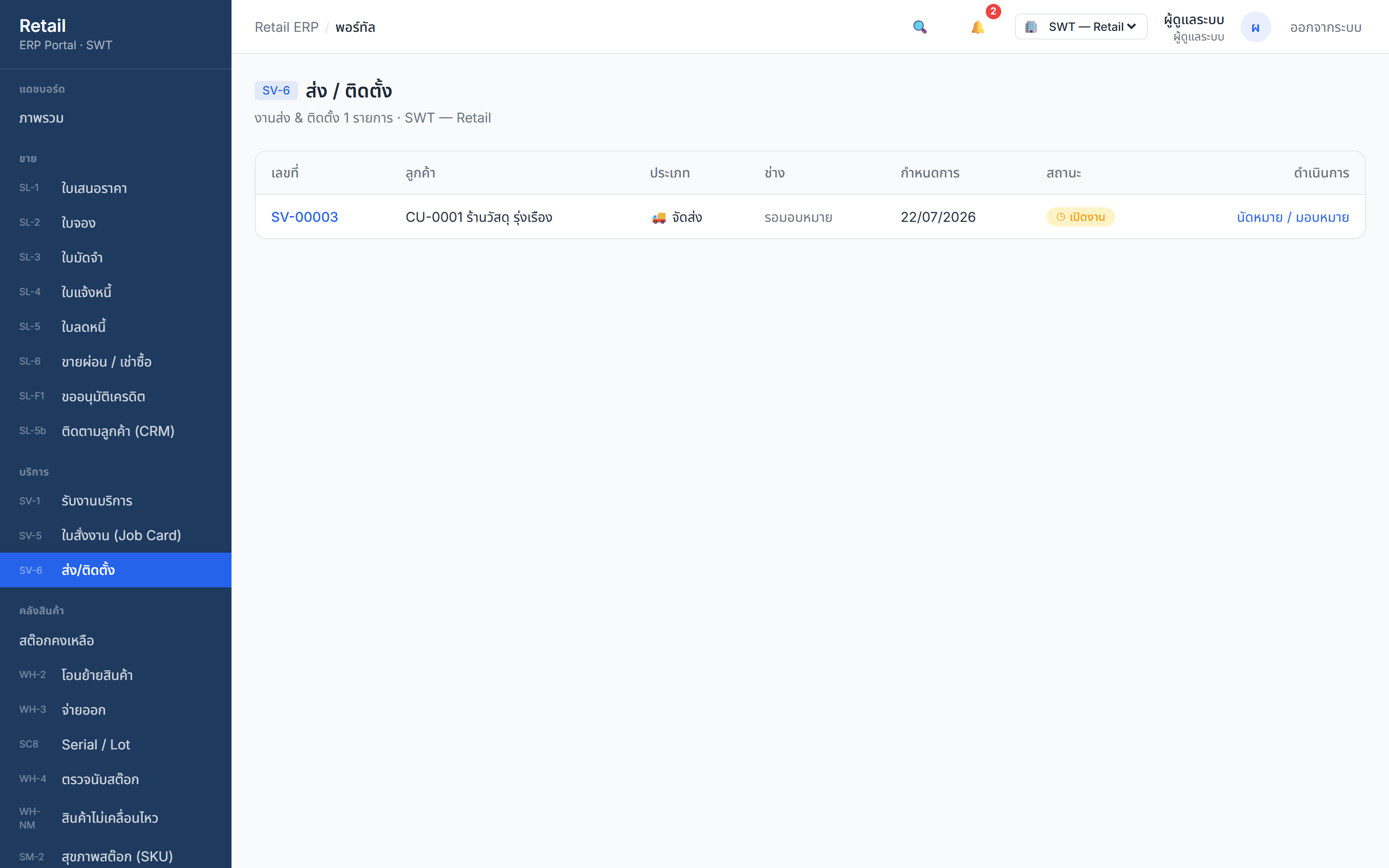Viewport: 1389px width, 868px height.
Task: Open the notifications bell
Action: [x=978, y=27]
